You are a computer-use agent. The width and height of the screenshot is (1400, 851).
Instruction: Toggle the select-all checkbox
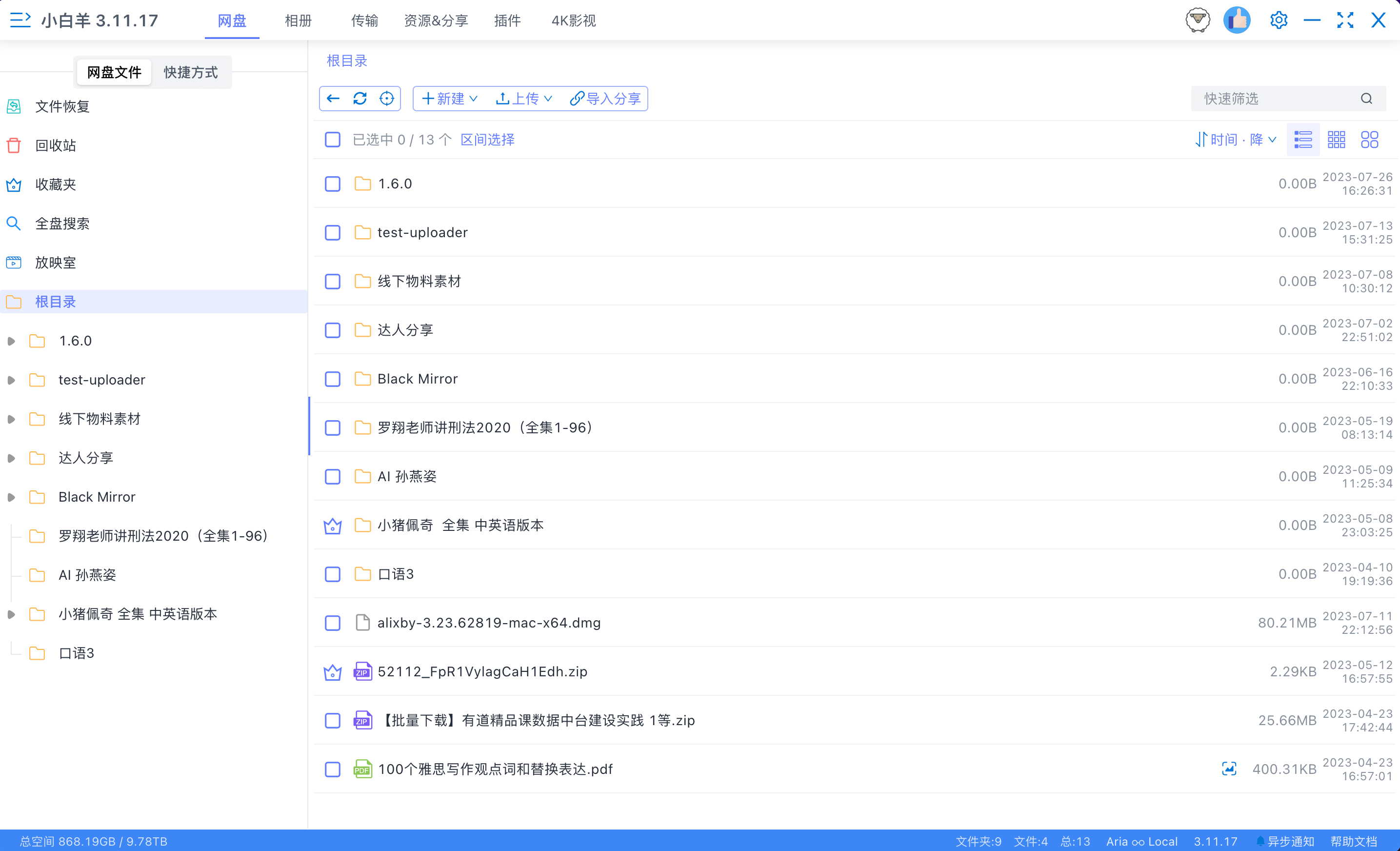(332, 139)
